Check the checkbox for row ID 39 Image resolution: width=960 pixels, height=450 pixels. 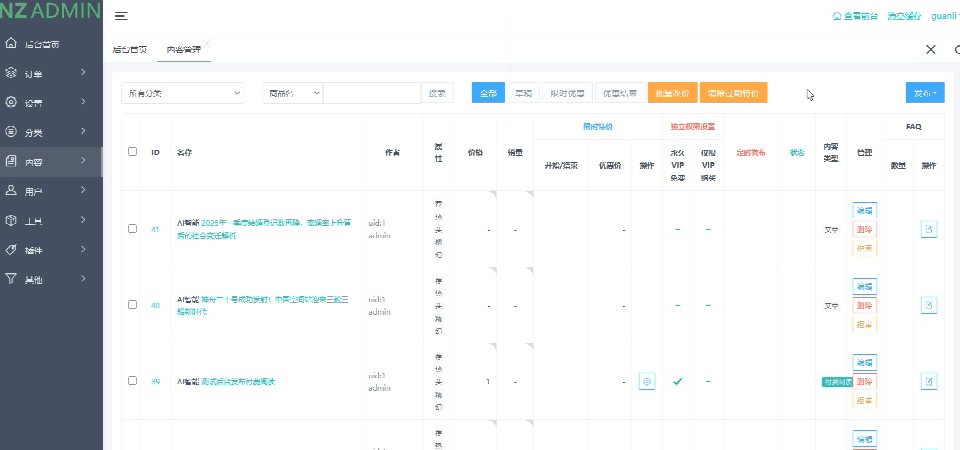[x=132, y=380]
